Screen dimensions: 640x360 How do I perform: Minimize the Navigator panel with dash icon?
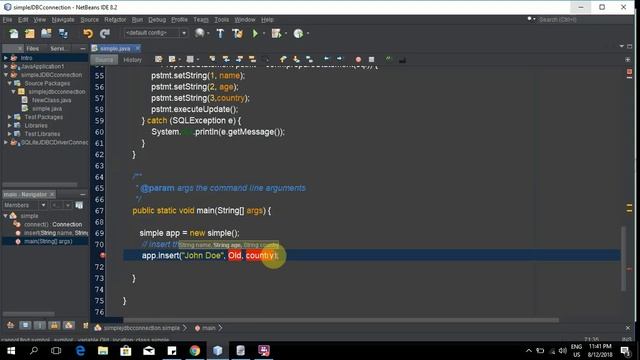[83, 194]
